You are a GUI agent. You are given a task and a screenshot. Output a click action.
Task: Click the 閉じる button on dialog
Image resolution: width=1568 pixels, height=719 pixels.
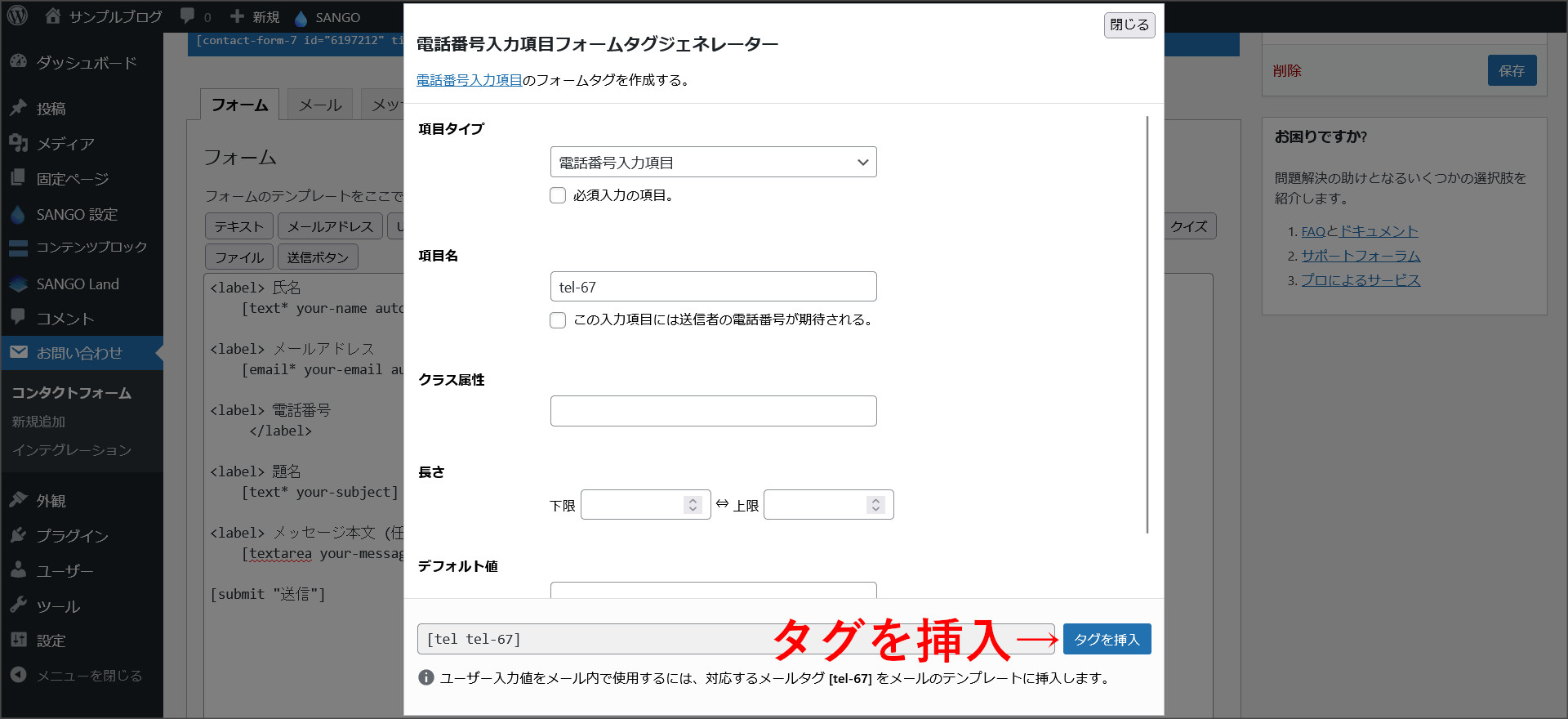coord(1129,25)
